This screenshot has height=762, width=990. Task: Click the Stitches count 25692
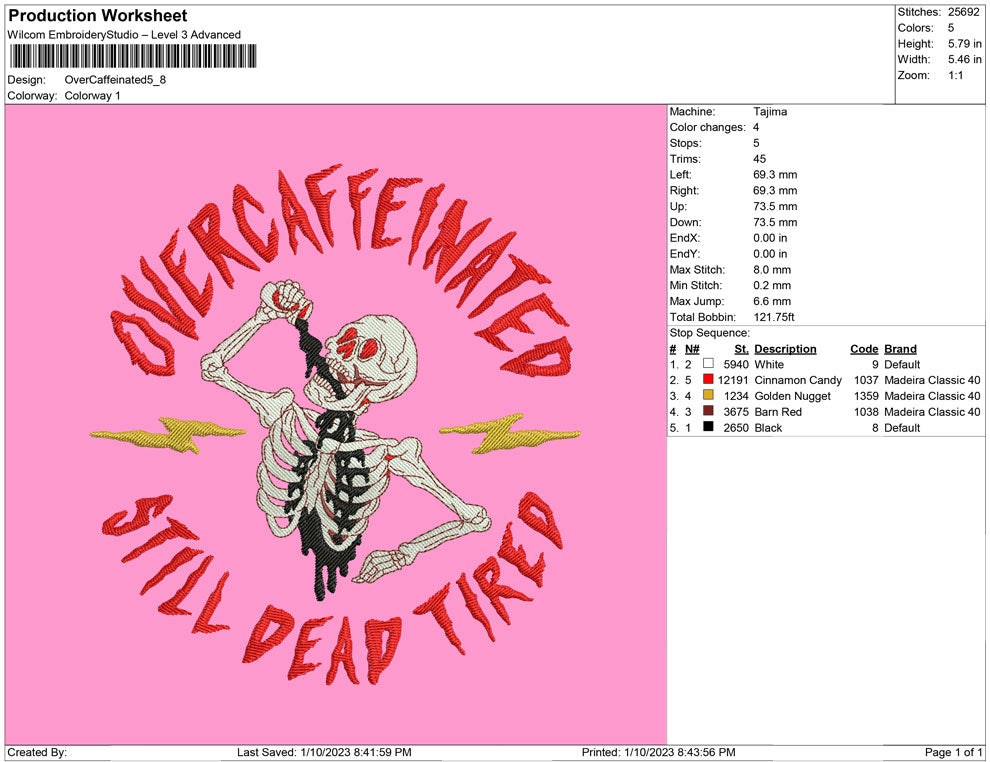click(963, 12)
